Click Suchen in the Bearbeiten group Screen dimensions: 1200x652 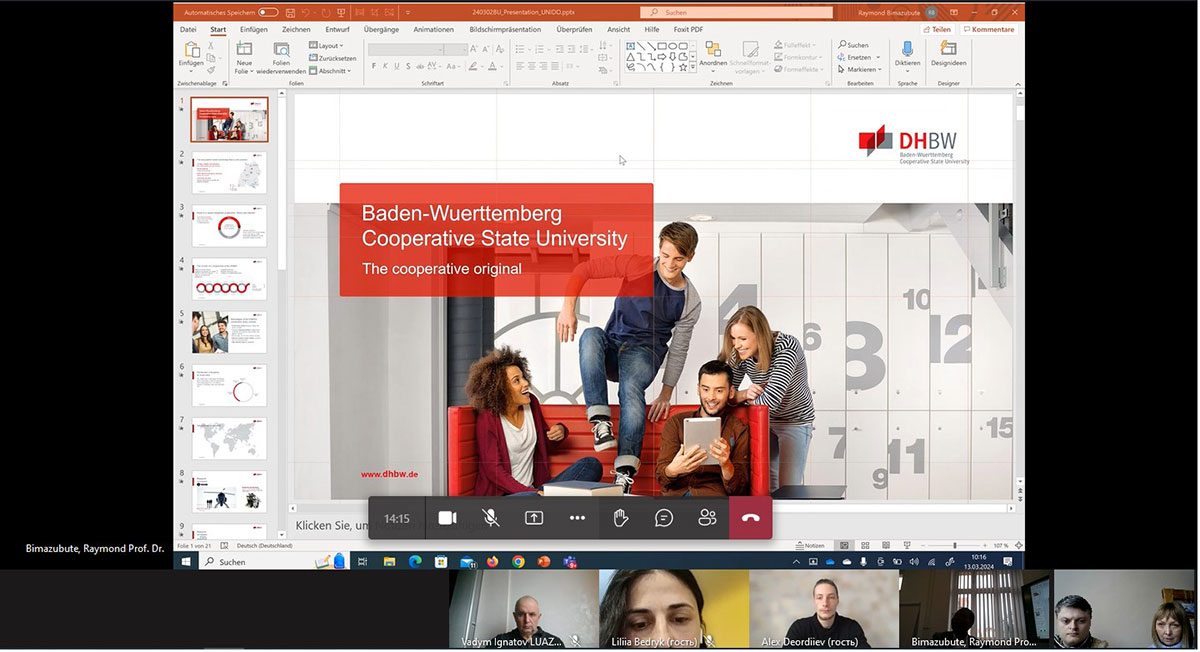(853, 45)
